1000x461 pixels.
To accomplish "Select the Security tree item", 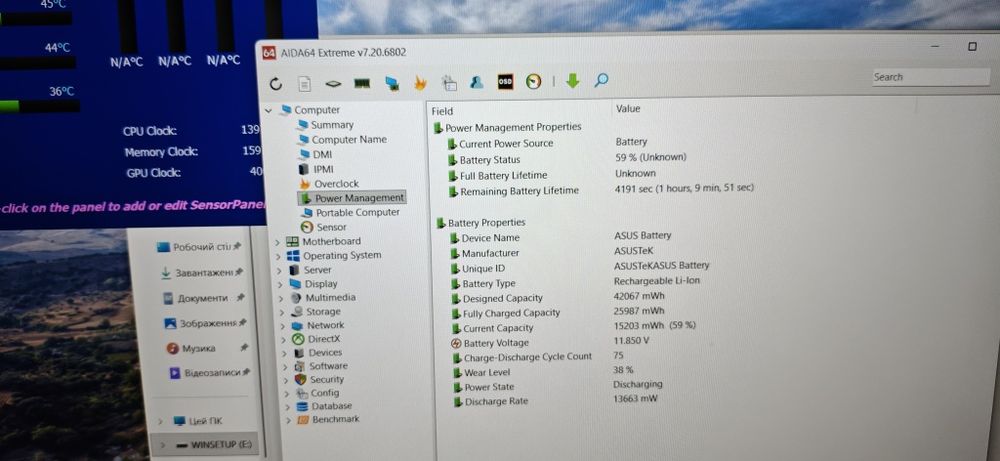I will 320,379.
